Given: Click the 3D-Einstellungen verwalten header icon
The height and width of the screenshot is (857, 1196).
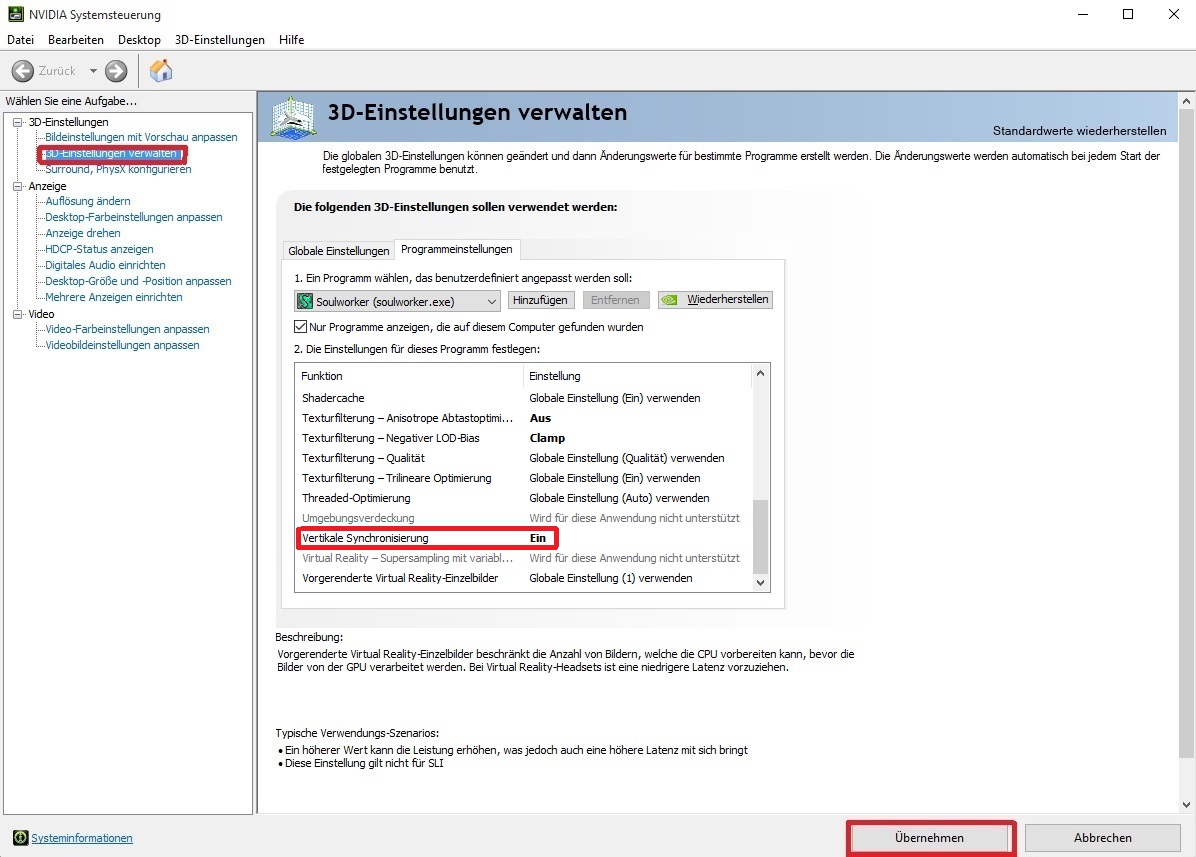Looking at the screenshot, I should [x=294, y=117].
